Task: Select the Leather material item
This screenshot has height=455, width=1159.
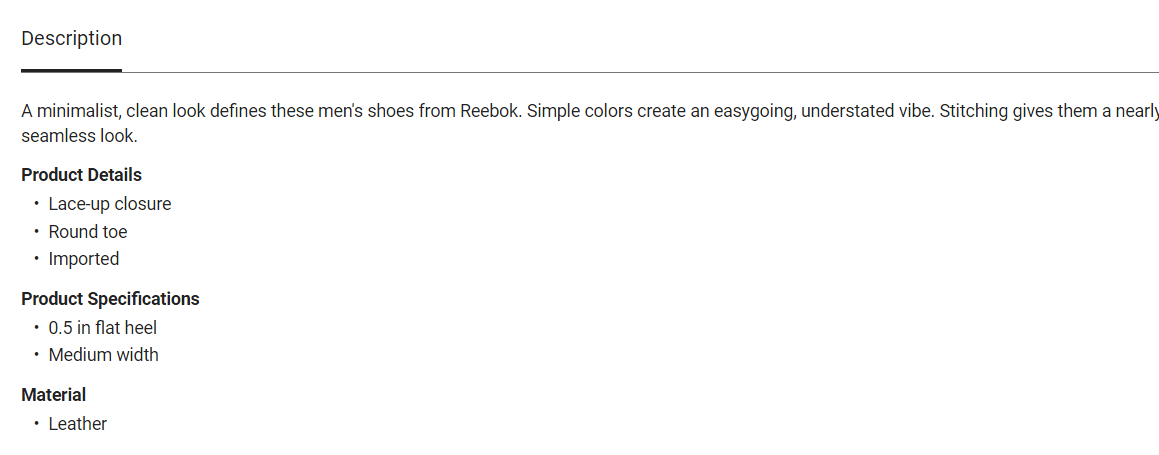Action: click(78, 424)
